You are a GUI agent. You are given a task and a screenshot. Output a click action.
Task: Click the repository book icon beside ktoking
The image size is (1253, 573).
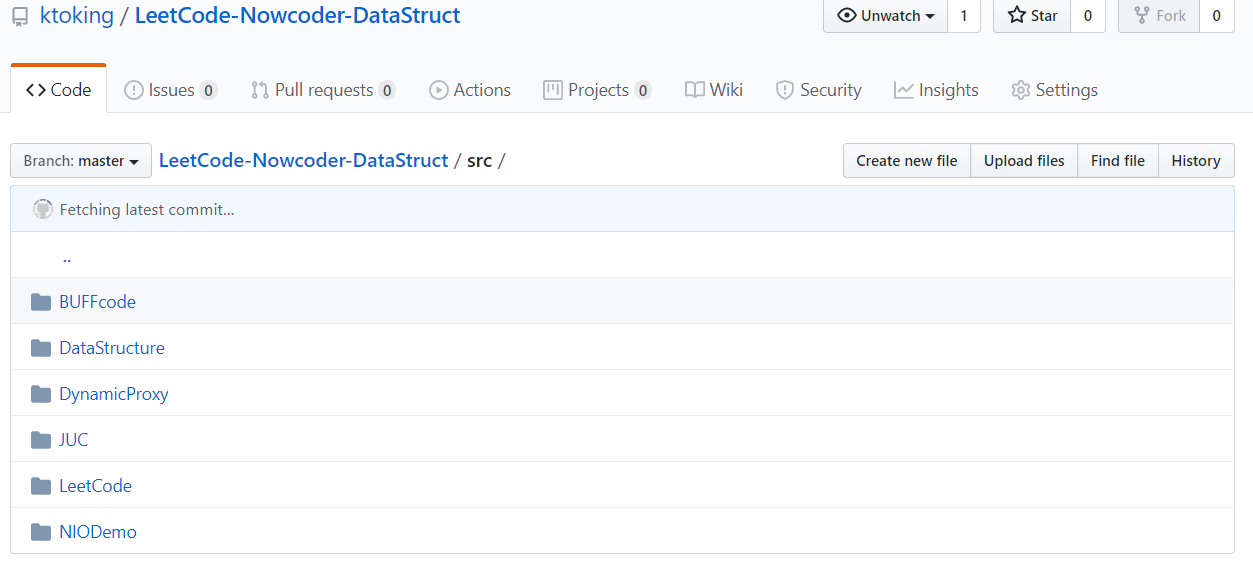tap(20, 17)
